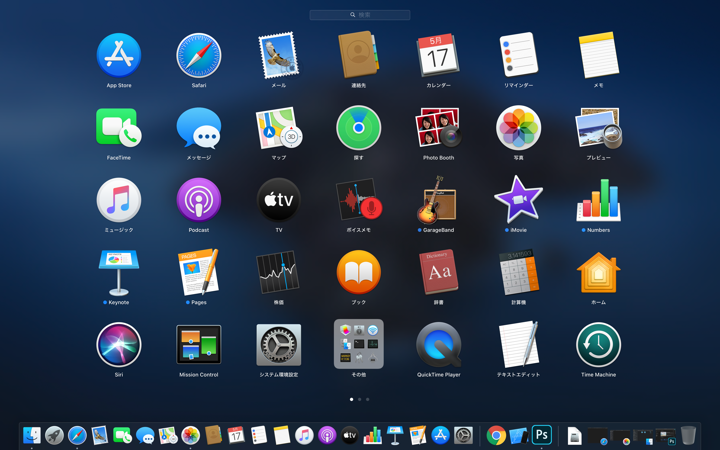Image resolution: width=720 pixels, height=450 pixels.
Task: Open the ボイスメモ (Voice Memos) app
Action: tap(359, 200)
